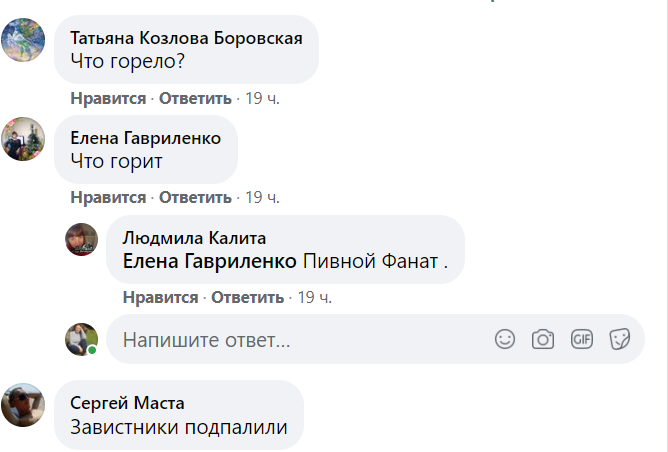Open Елена Гавриленко's profile picture

(x=23, y=140)
